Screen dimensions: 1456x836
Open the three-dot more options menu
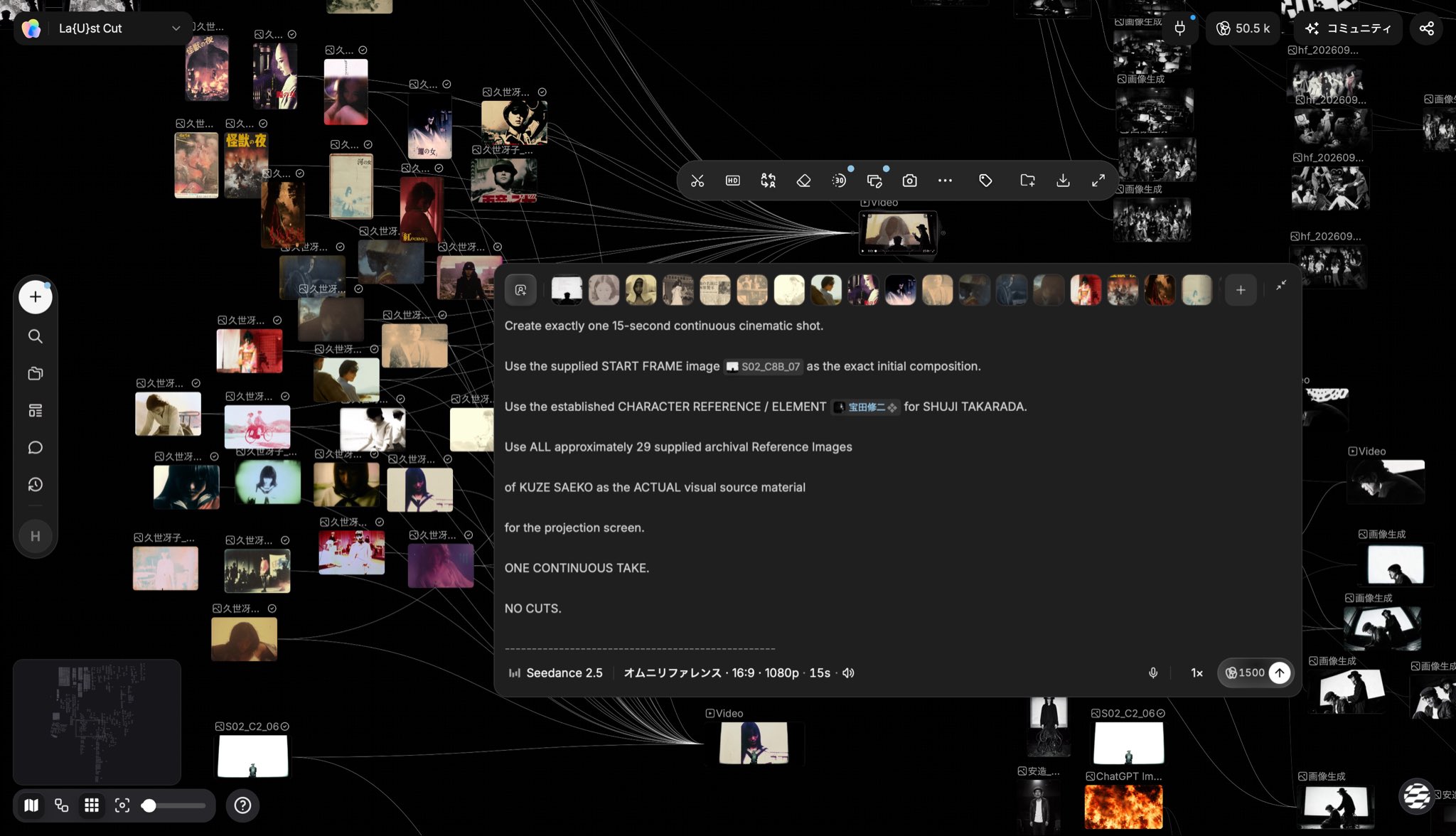[x=945, y=181]
